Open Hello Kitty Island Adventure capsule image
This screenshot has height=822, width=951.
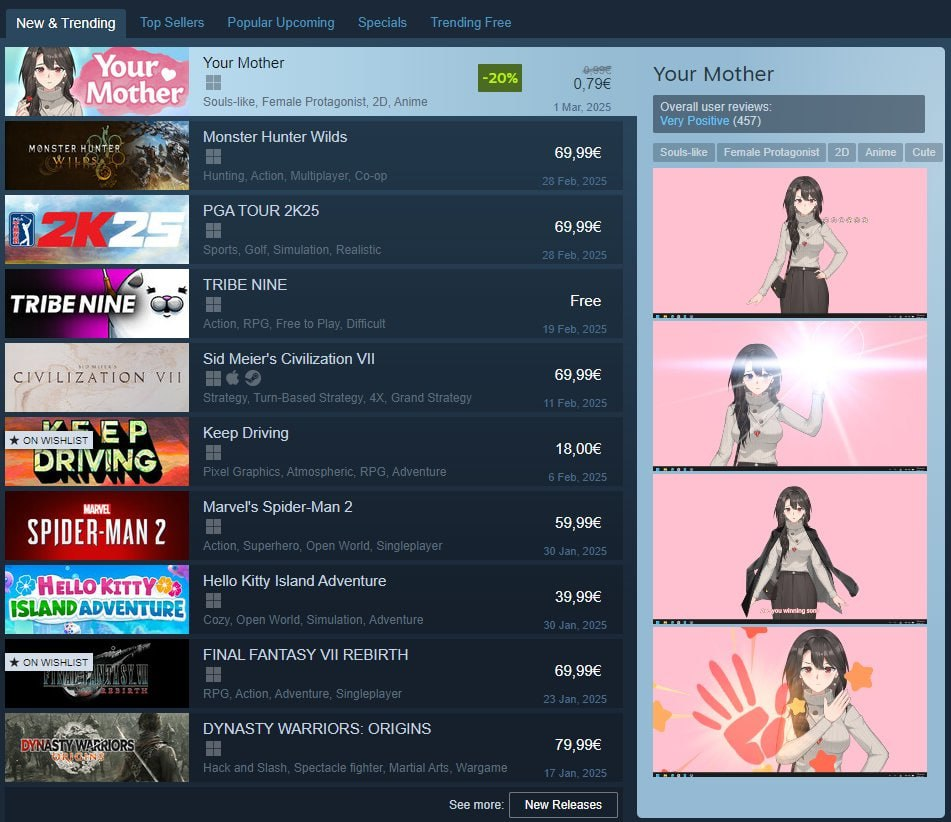point(97,599)
